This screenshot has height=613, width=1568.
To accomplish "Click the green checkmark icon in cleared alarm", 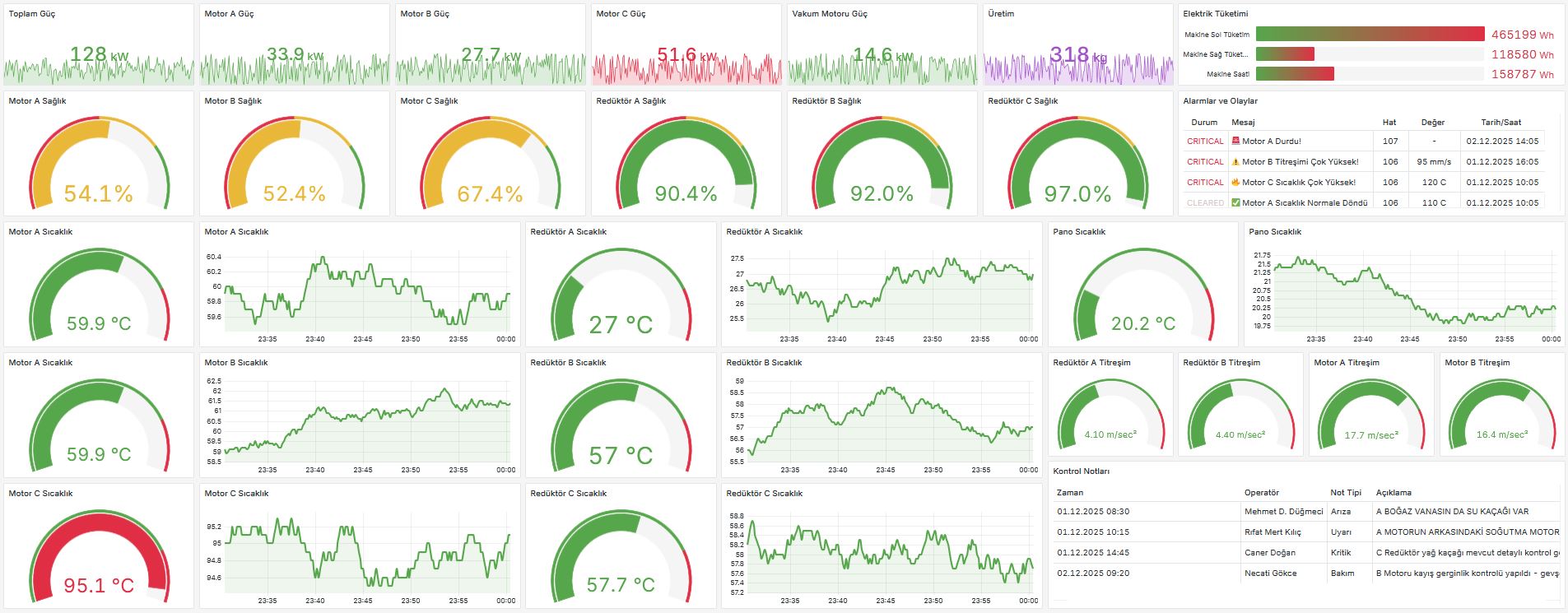I will pos(1235,202).
